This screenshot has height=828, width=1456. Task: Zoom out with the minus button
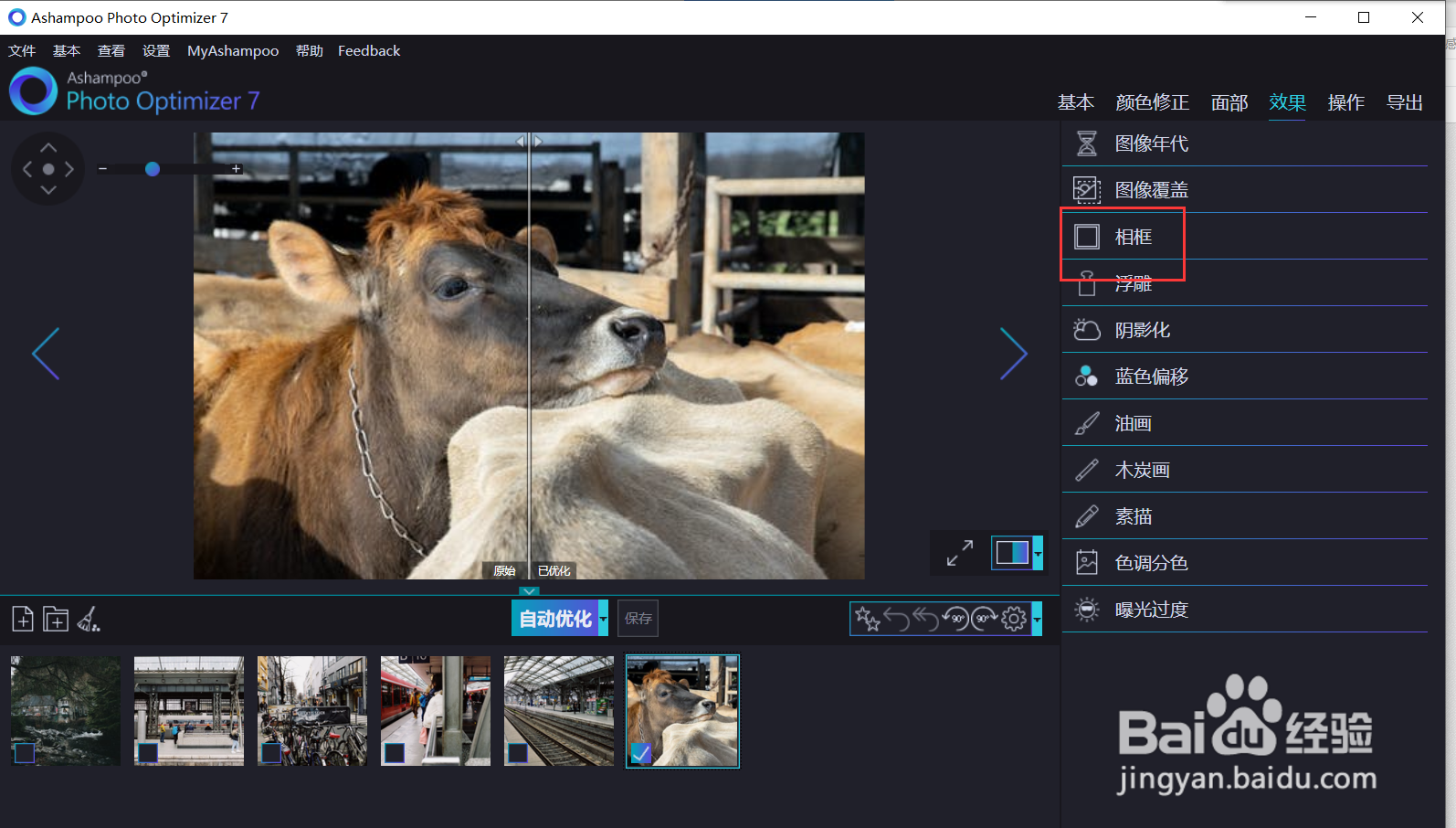click(x=103, y=169)
